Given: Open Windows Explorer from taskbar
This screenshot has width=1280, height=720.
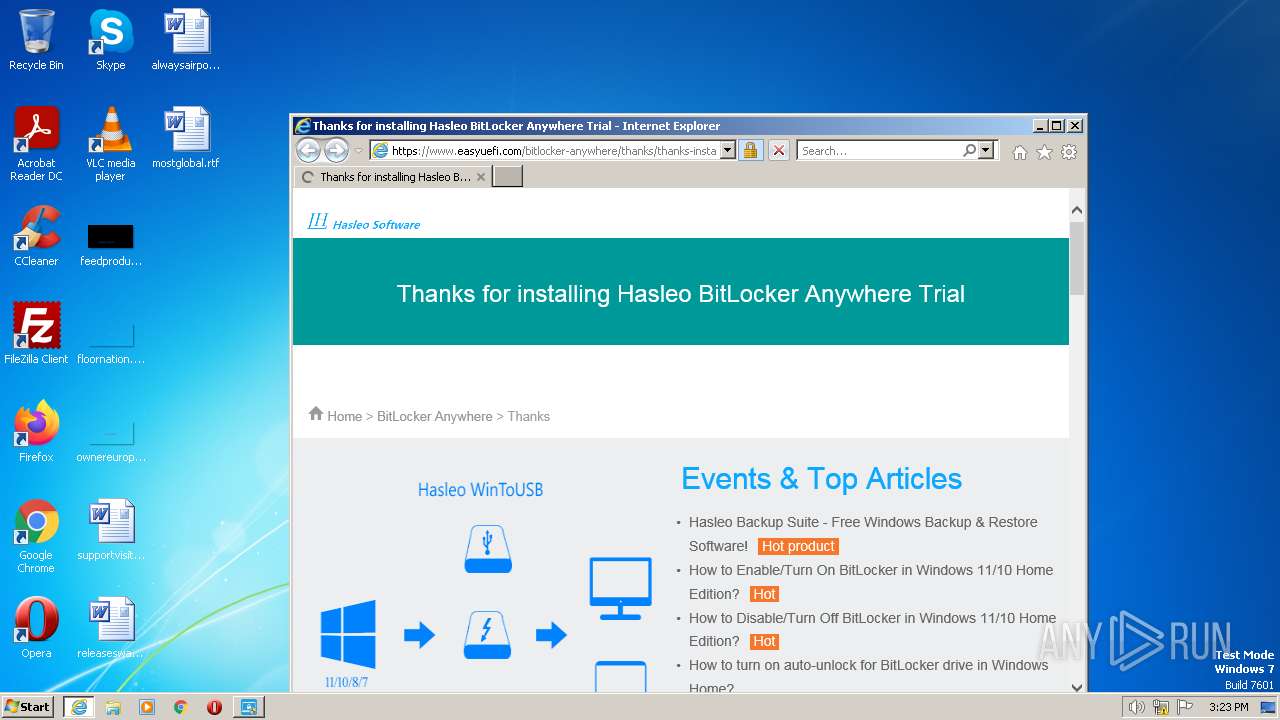Looking at the screenshot, I should click(113, 707).
